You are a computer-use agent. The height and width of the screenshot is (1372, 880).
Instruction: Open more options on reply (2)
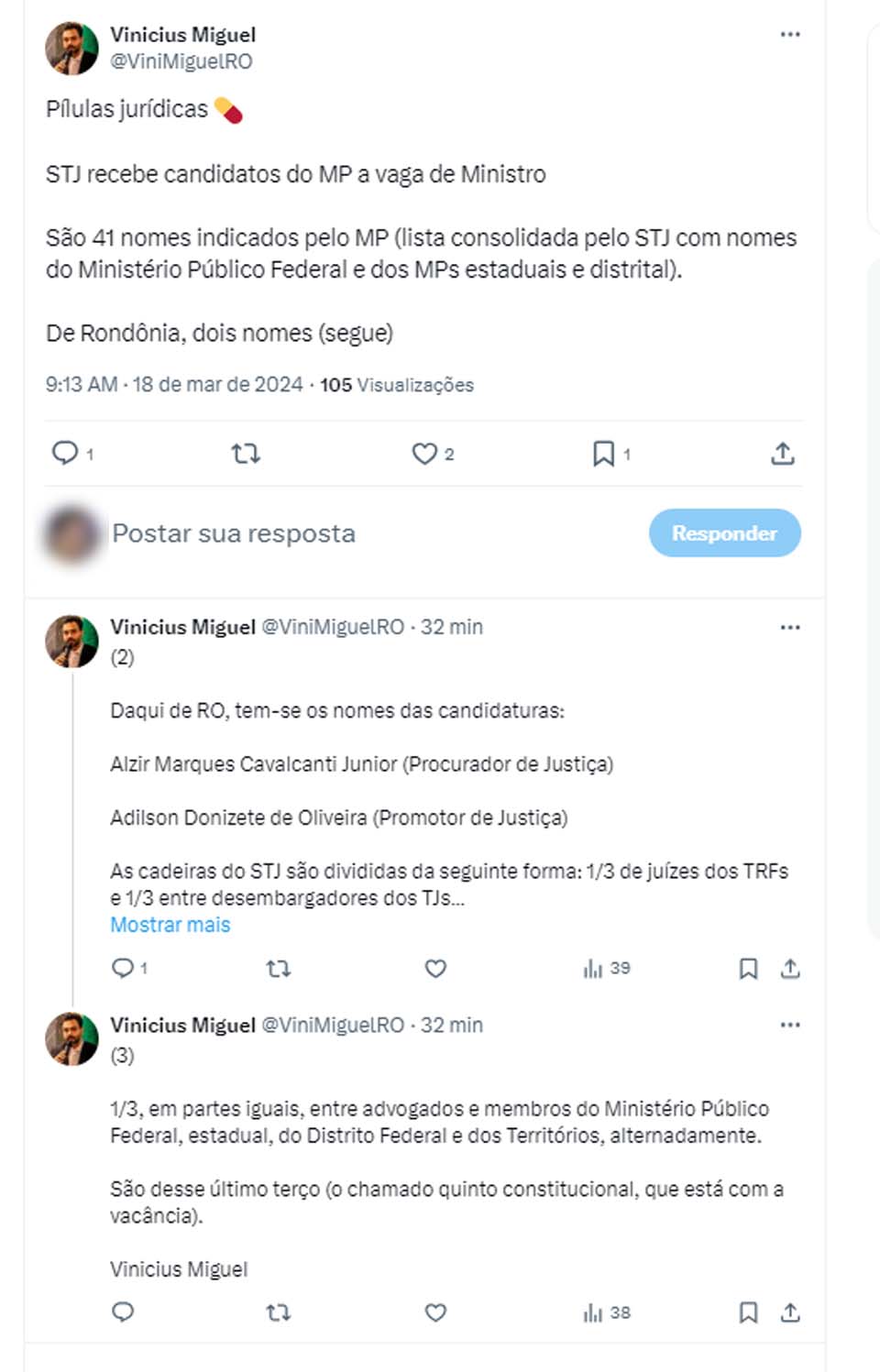(x=790, y=628)
